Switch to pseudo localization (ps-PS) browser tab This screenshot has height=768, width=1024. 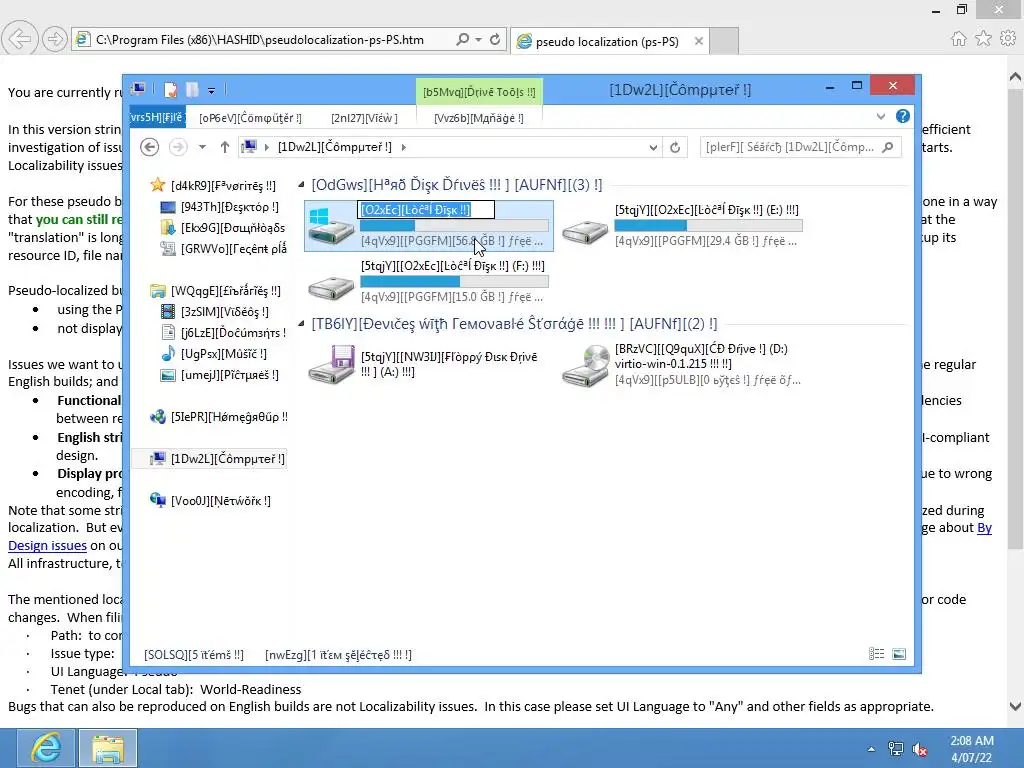(606, 42)
